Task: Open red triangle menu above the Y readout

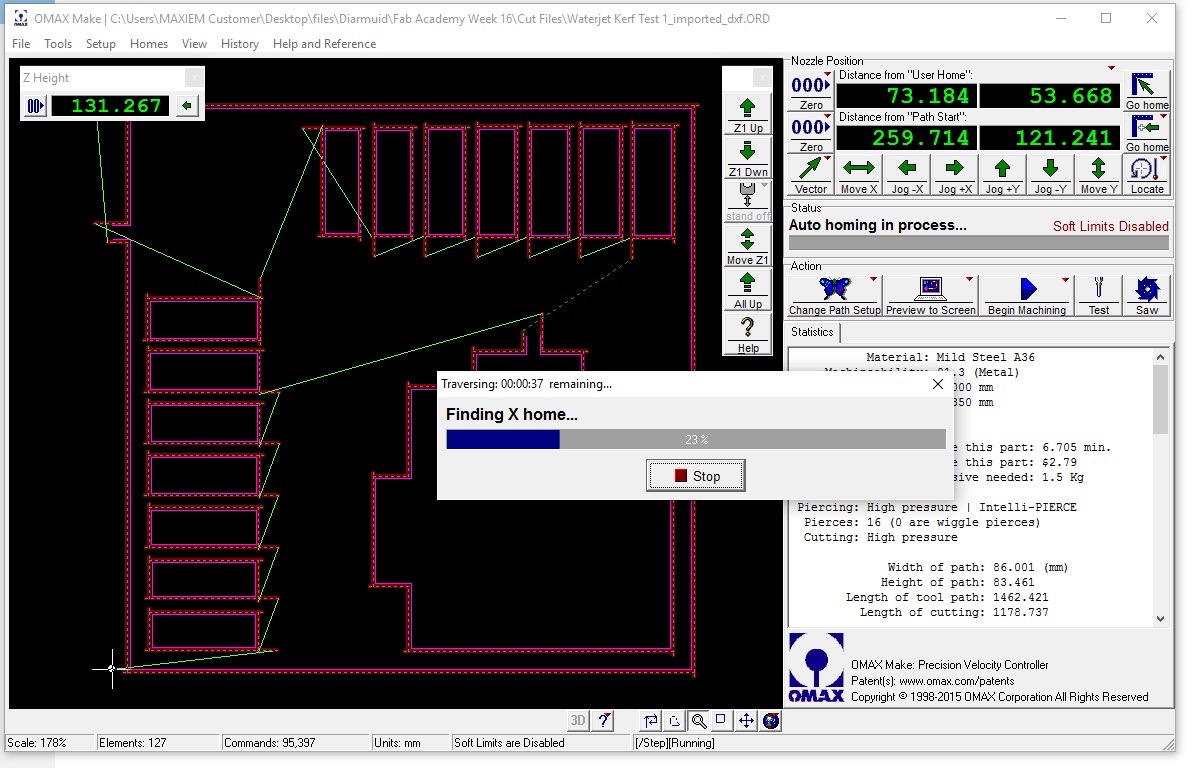Action: (x=1111, y=68)
